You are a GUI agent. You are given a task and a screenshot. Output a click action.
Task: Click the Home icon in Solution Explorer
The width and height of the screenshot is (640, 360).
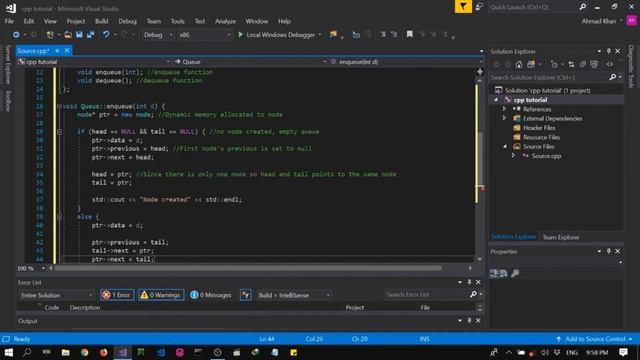(x=519, y=64)
